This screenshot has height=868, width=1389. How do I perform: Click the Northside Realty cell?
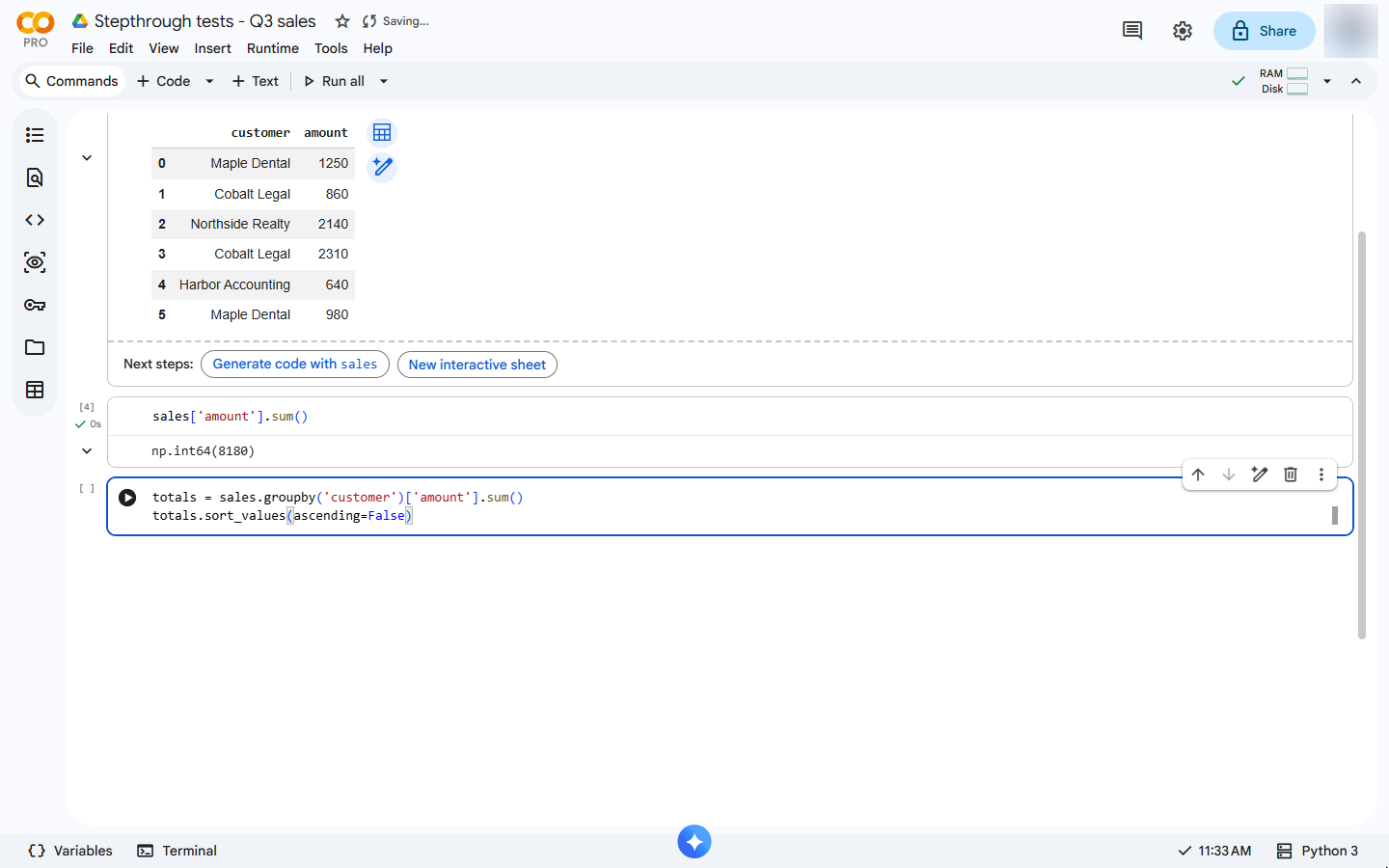(x=240, y=224)
